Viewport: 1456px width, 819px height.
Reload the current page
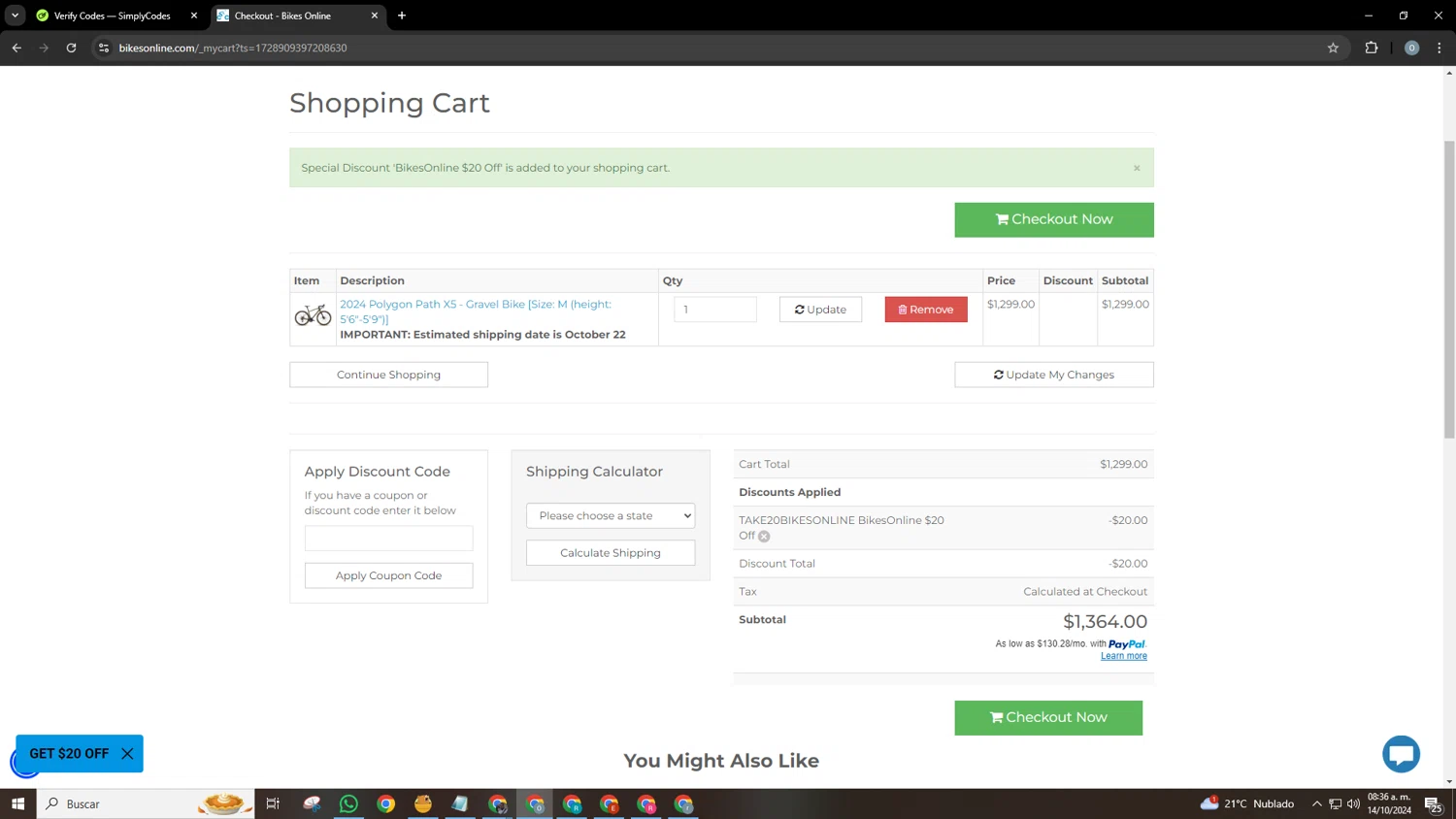click(71, 48)
